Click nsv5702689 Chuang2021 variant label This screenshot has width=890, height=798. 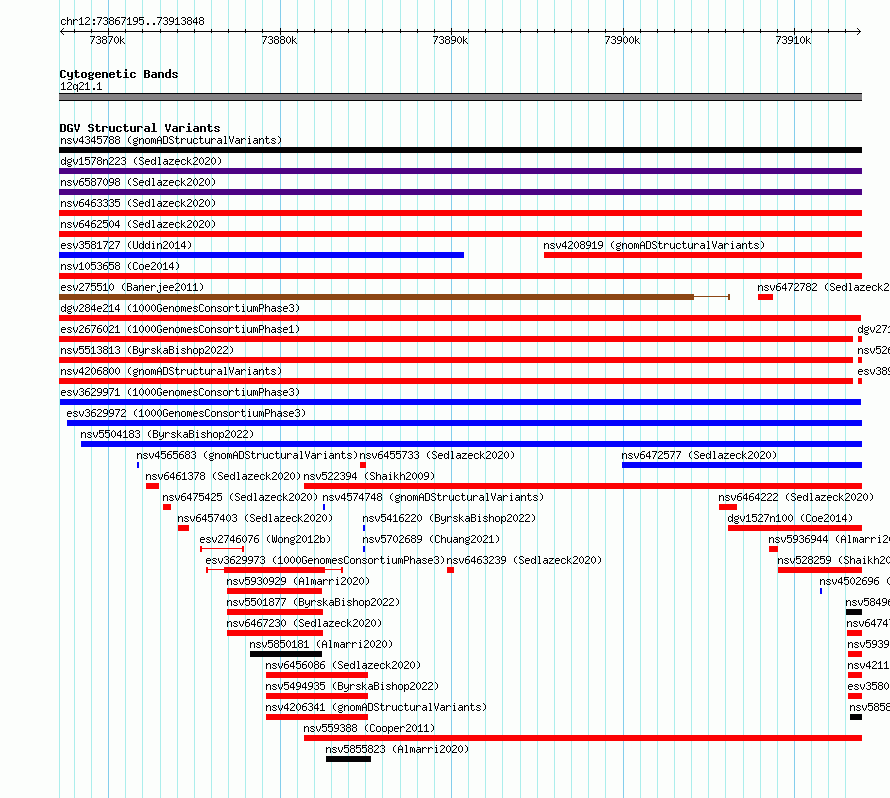(x=431, y=539)
